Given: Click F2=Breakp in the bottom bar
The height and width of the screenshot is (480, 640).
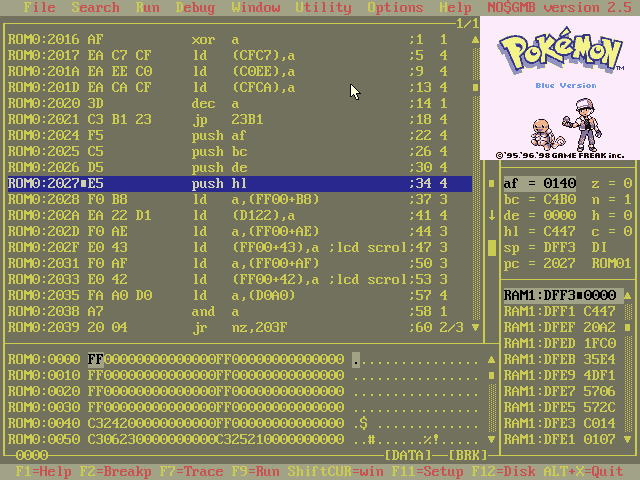Looking at the screenshot, I should [x=115, y=472].
